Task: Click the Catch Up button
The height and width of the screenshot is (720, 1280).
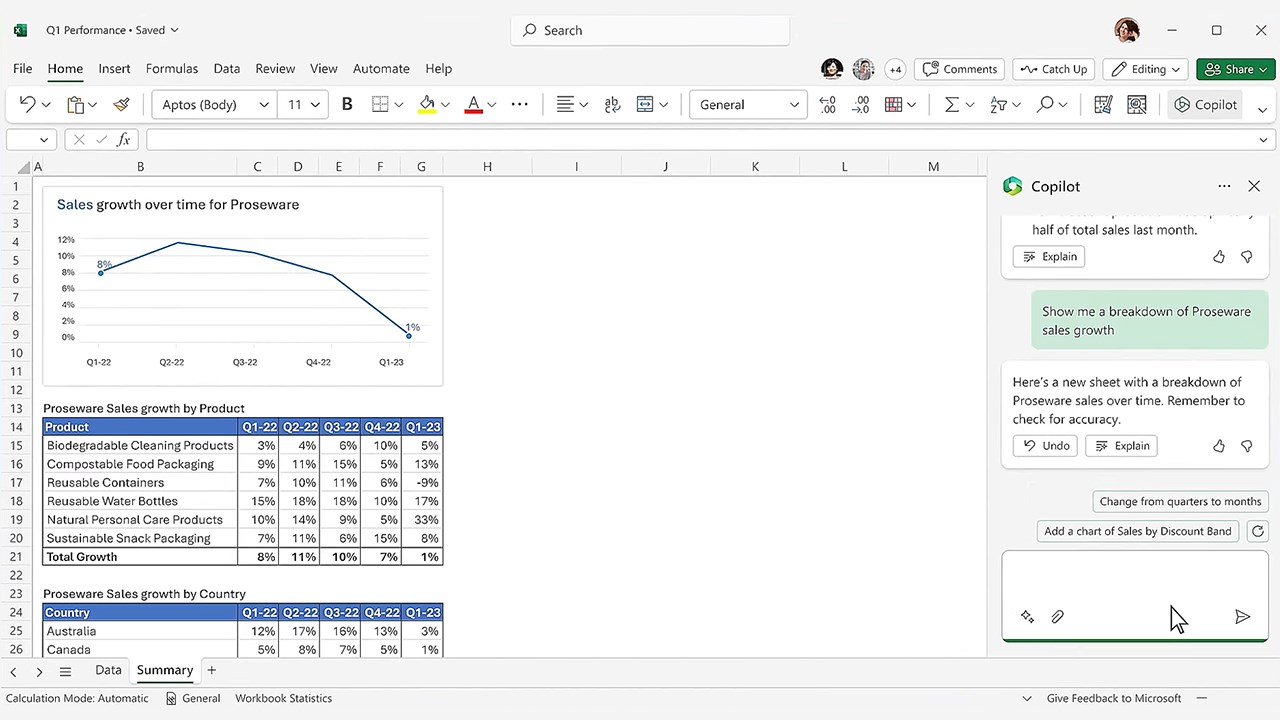Action: [1054, 69]
